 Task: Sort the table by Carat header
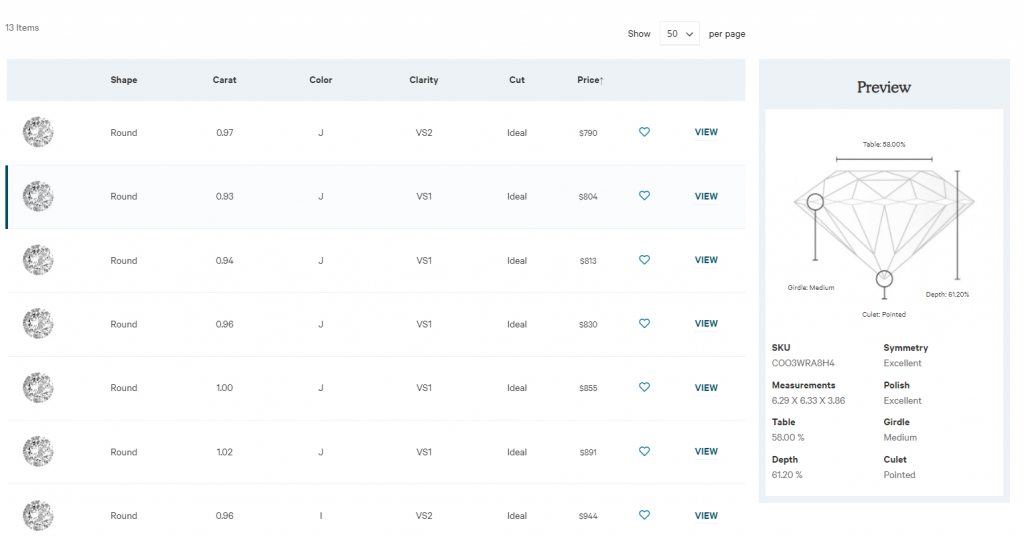pyautogui.click(x=224, y=80)
